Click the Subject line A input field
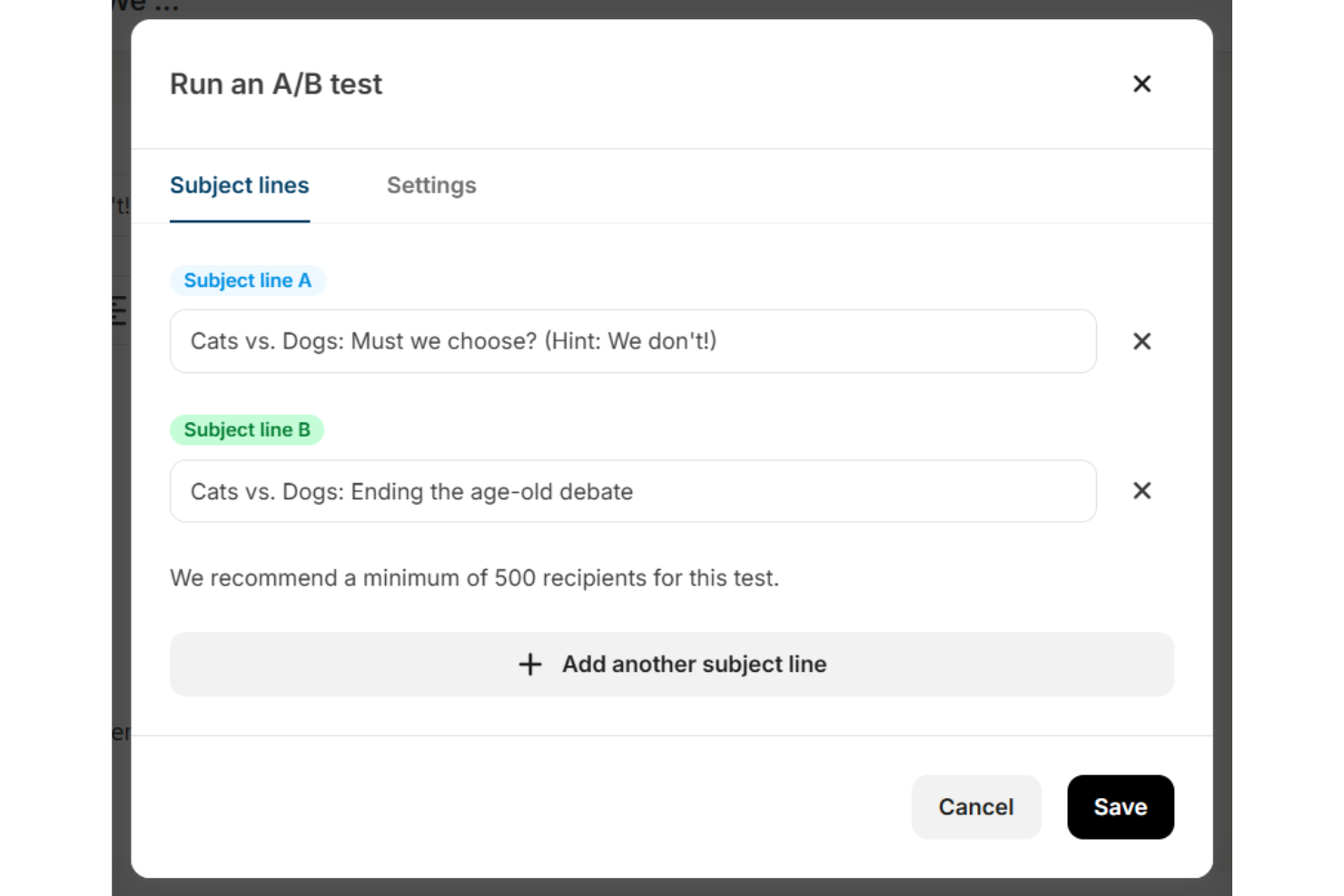 click(633, 341)
